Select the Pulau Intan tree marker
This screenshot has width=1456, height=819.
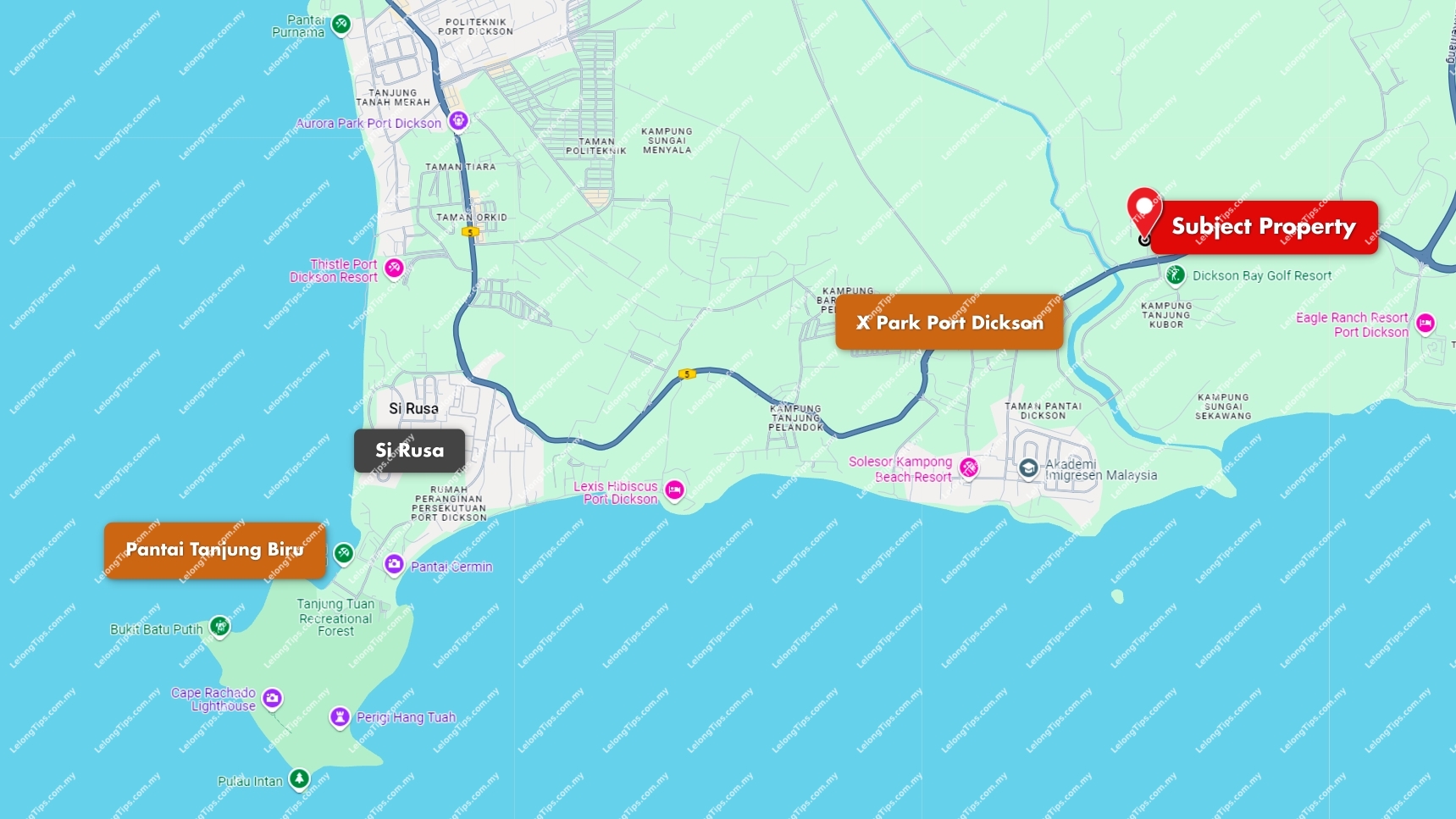[299, 779]
